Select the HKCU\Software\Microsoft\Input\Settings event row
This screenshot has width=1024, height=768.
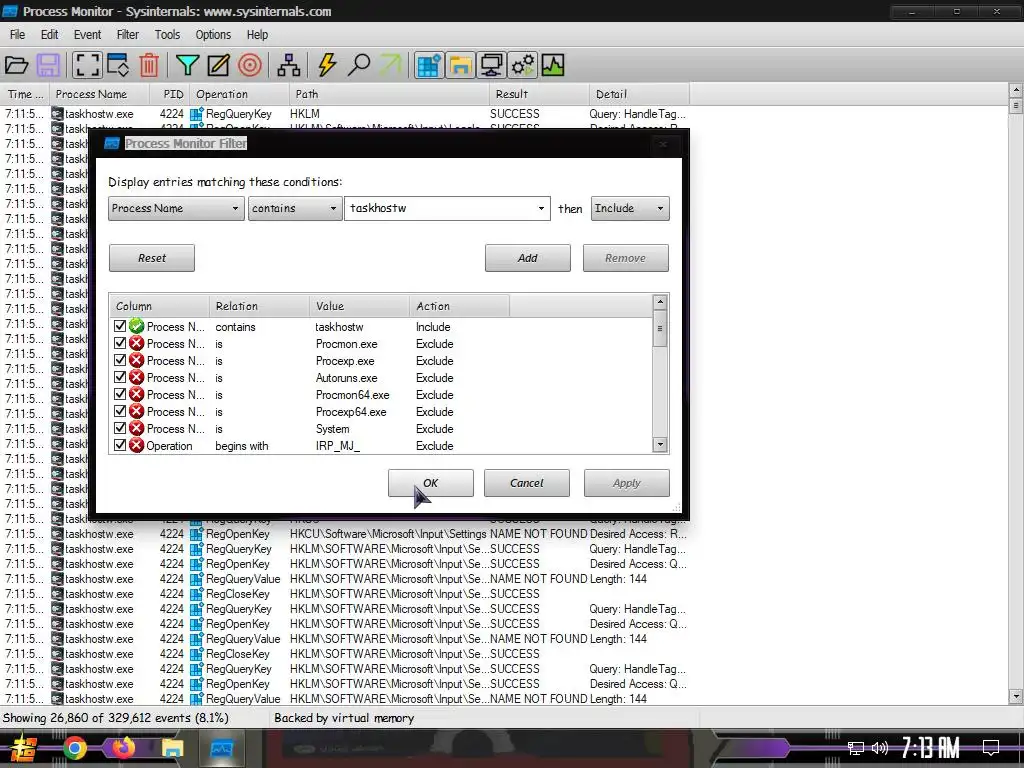(346, 534)
